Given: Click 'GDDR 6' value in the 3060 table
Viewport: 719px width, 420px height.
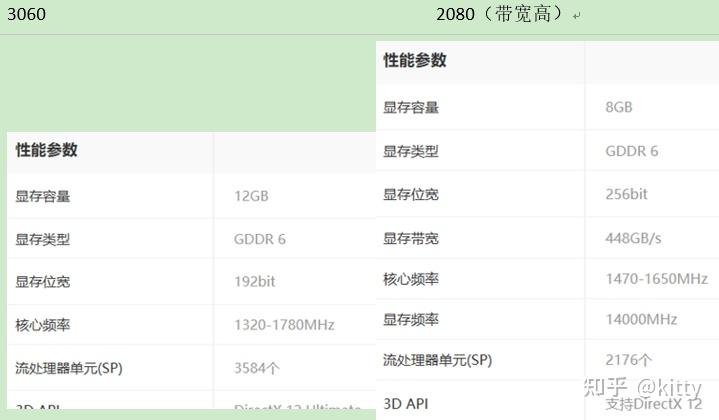Looking at the screenshot, I should [260, 239].
